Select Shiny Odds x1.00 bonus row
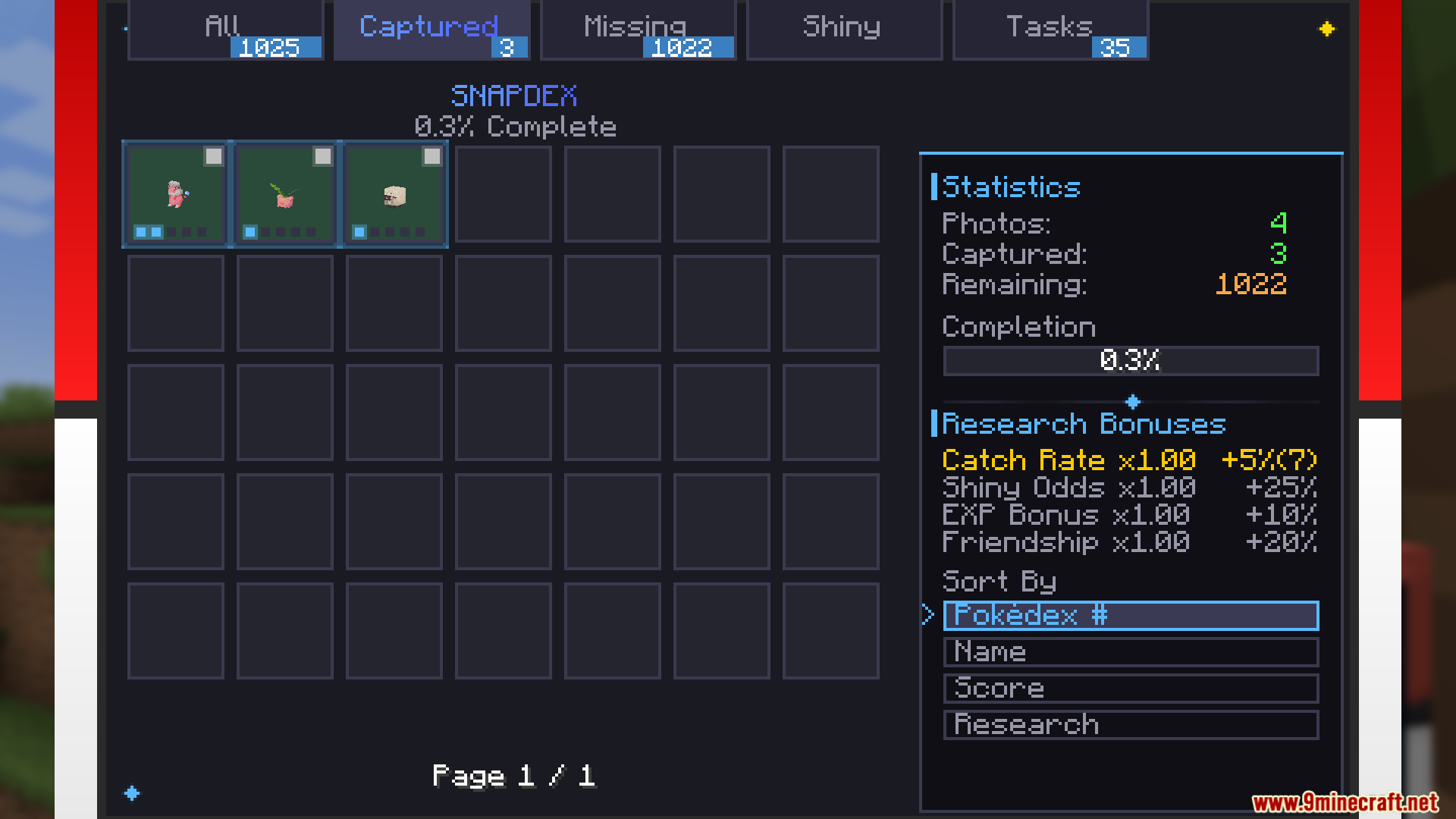Image resolution: width=1456 pixels, height=819 pixels. coord(1130,488)
